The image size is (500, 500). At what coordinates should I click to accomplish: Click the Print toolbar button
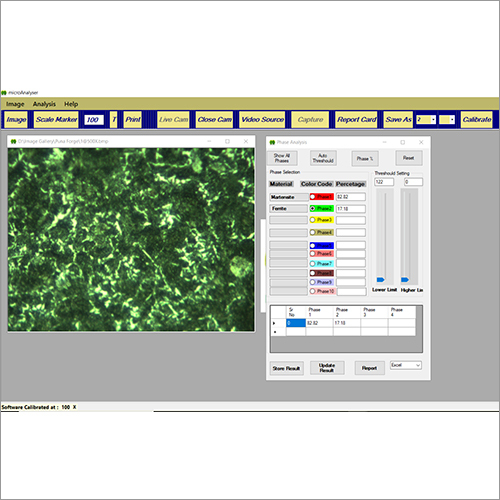[x=133, y=120]
